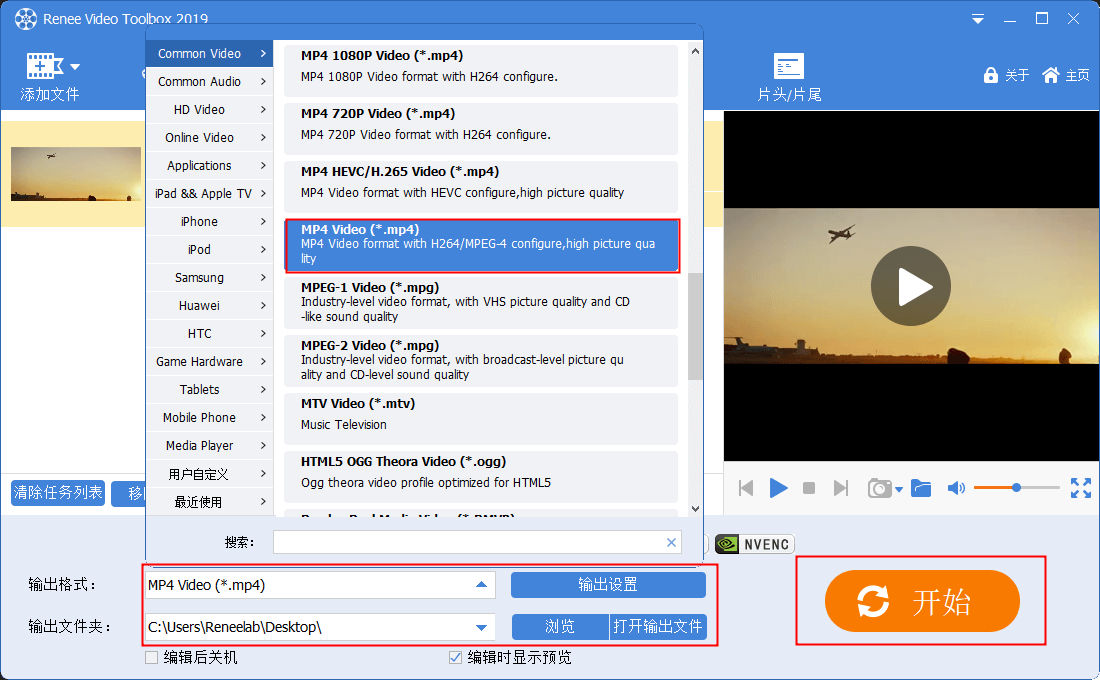Open Huawei device category
The height and width of the screenshot is (680, 1100).
210,306
